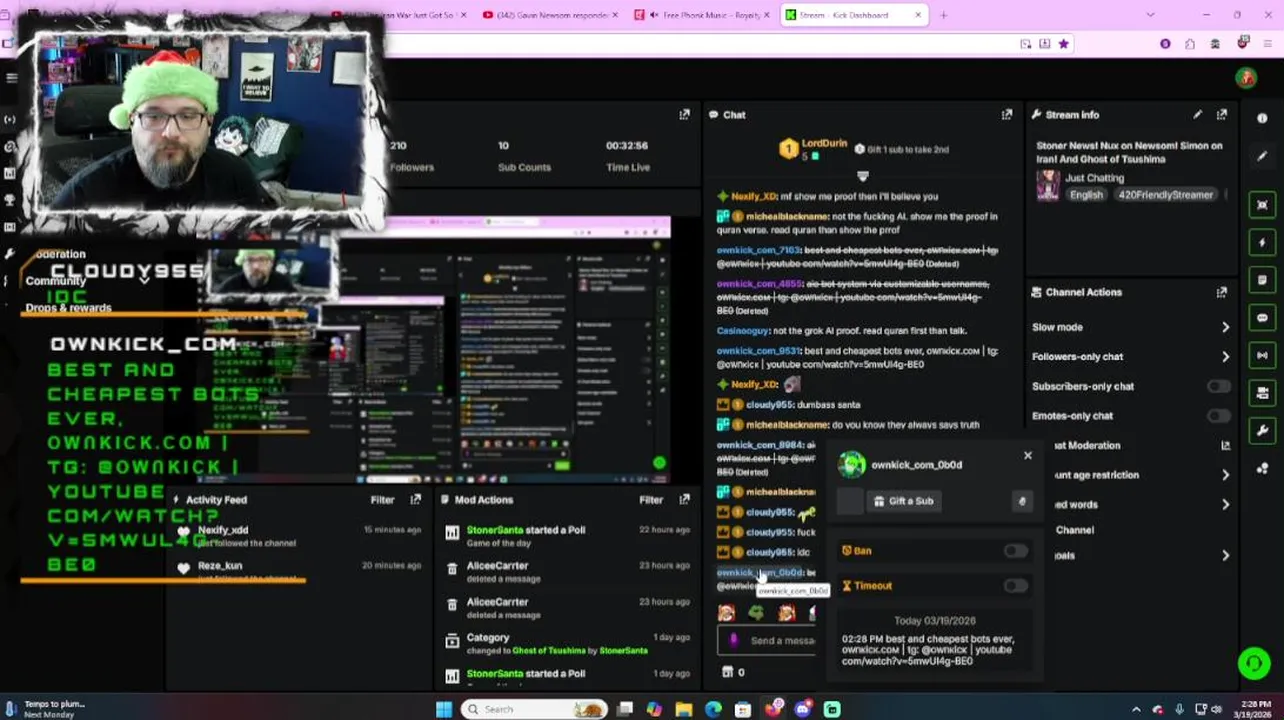
Task: Expand account age restriction settings
Action: pyautogui.click(x=1225, y=475)
